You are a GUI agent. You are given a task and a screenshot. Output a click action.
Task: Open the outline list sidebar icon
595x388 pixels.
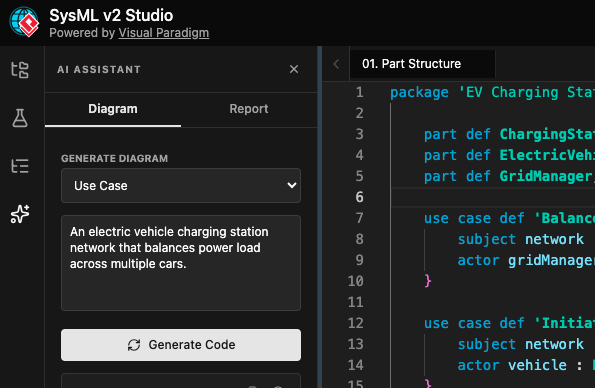pos(20,166)
